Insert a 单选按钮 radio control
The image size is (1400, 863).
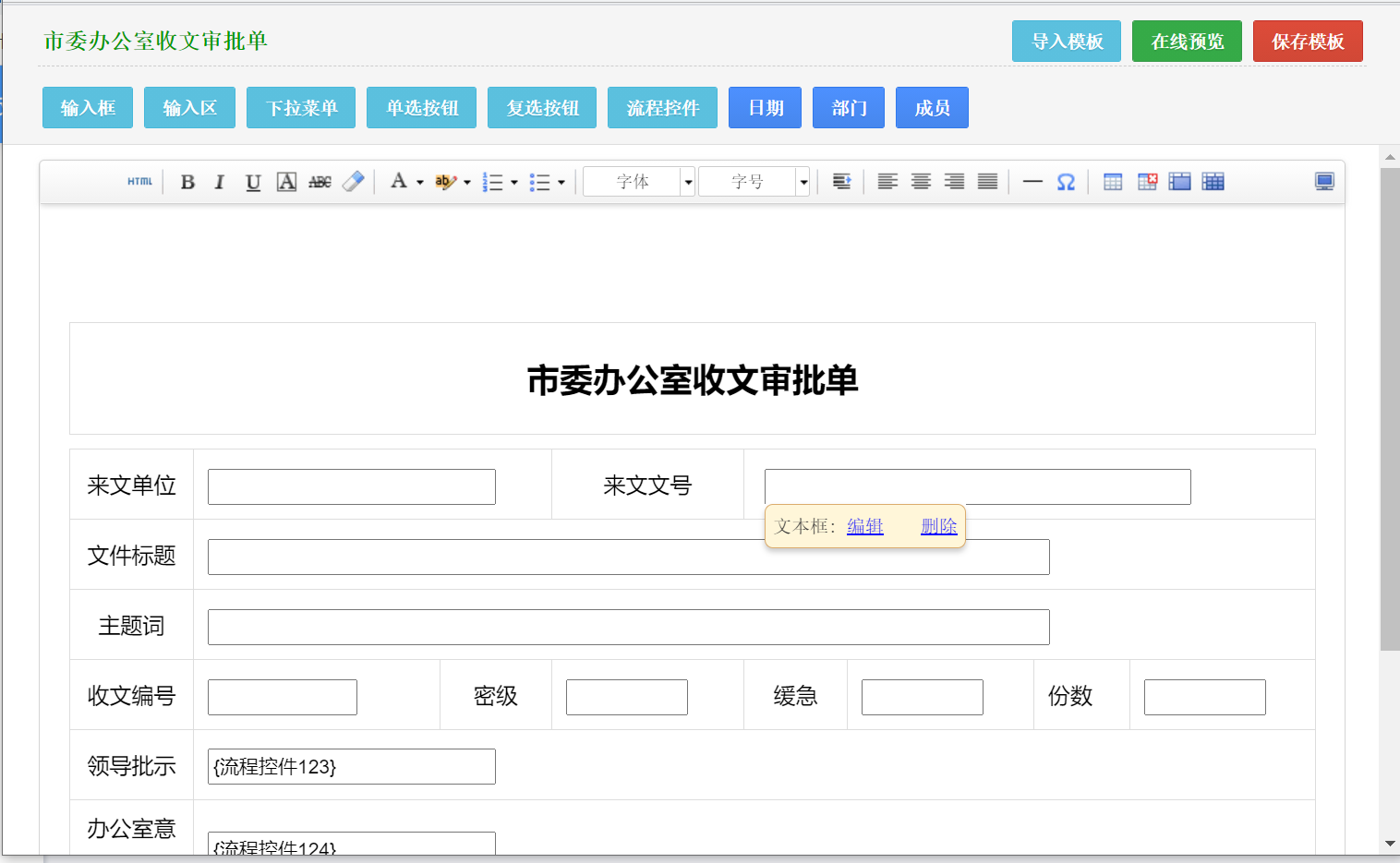coord(421,108)
